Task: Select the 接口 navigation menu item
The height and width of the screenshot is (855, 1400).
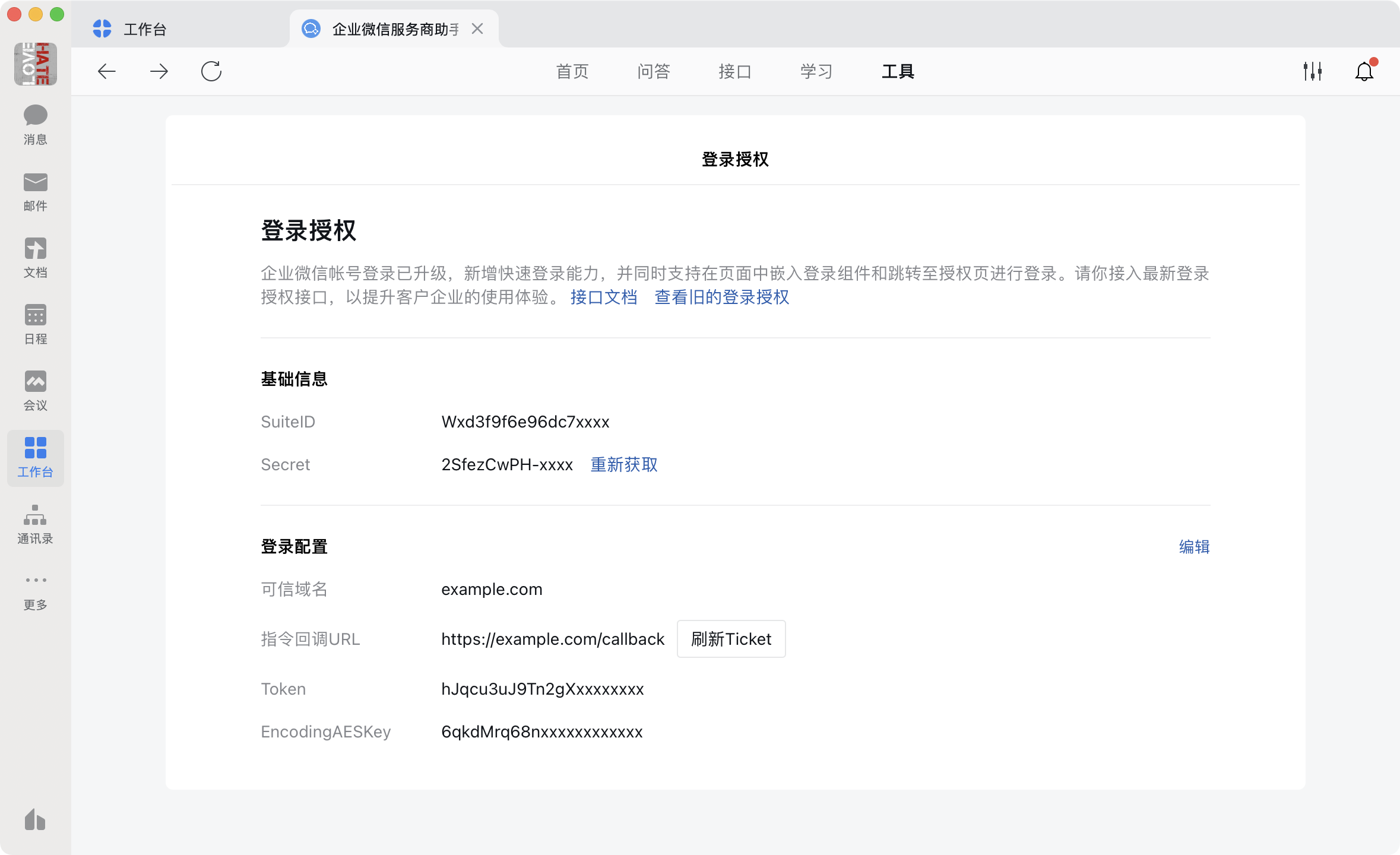Action: point(734,71)
